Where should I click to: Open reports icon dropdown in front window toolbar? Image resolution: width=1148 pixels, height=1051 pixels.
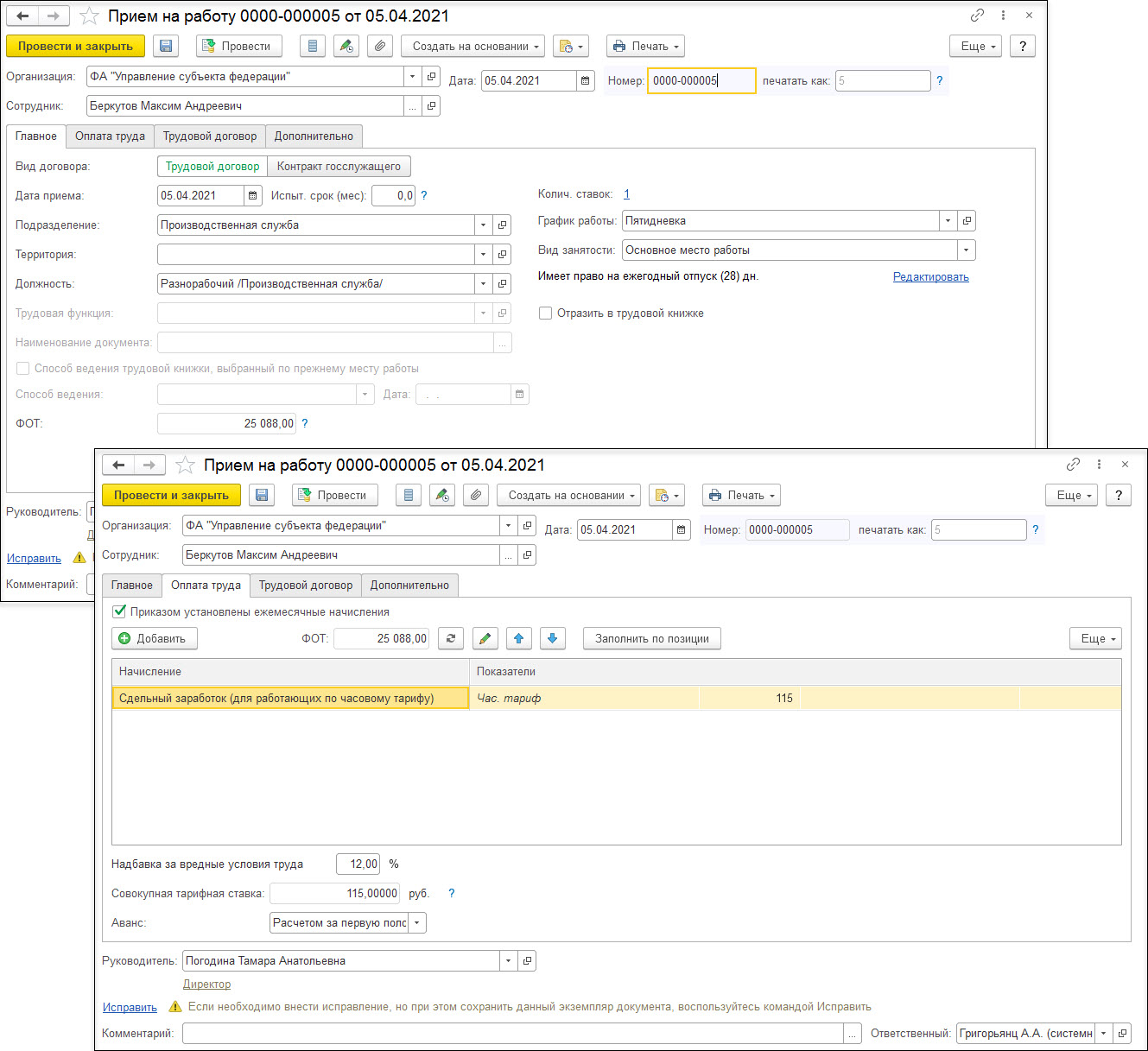point(667,495)
